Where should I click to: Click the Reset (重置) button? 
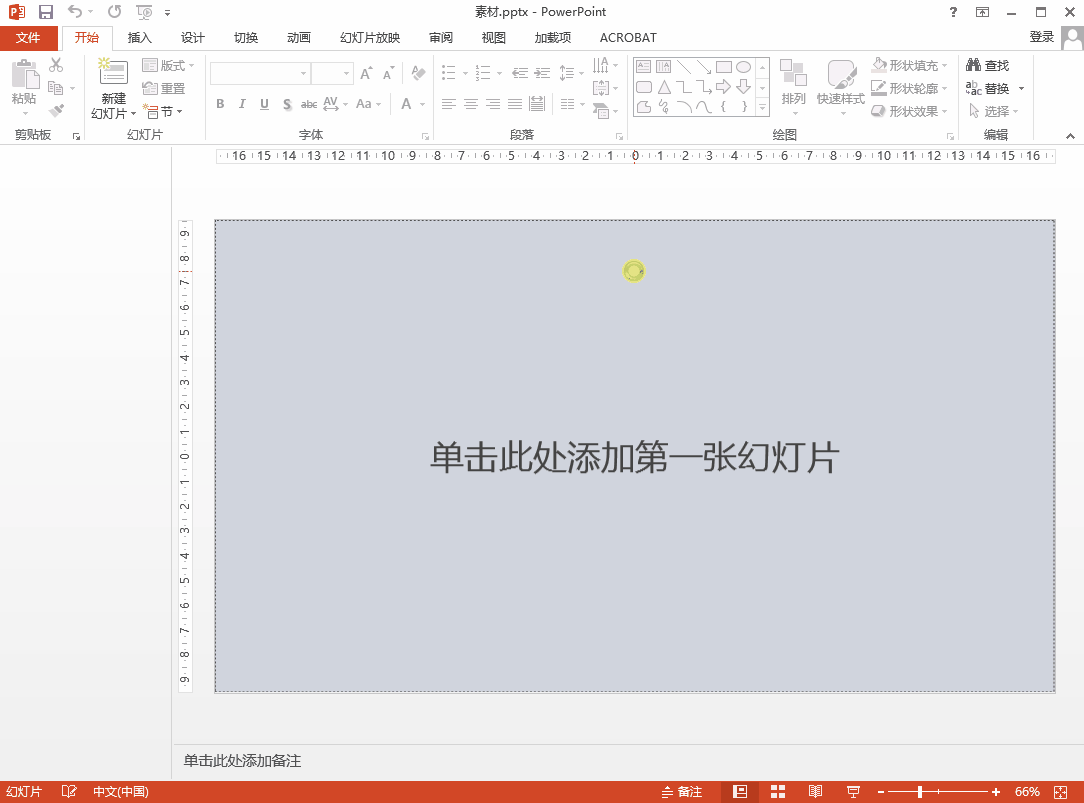(163, 88)
